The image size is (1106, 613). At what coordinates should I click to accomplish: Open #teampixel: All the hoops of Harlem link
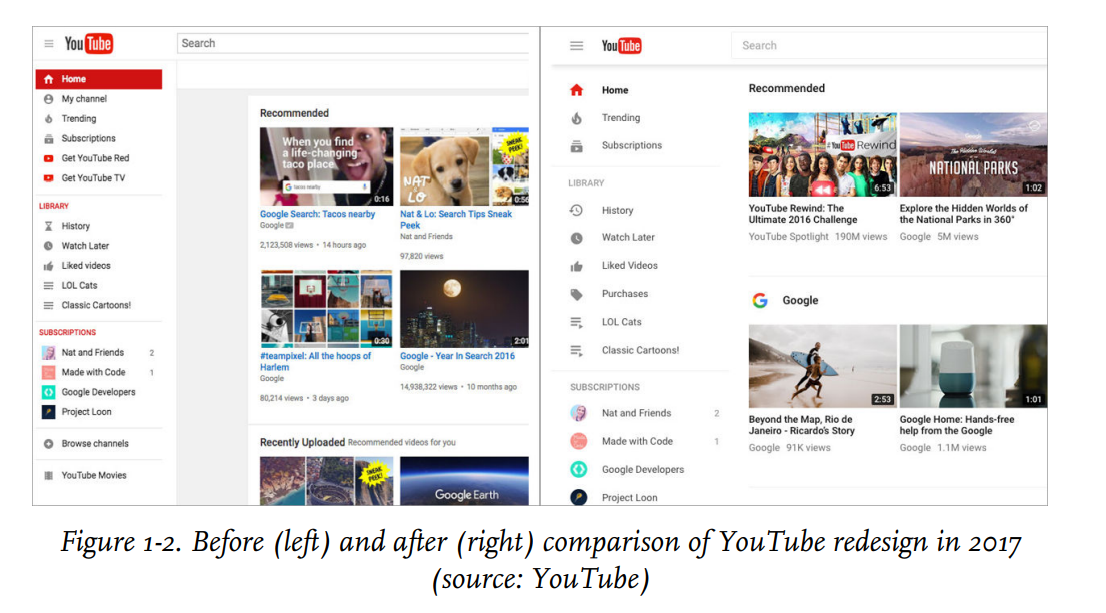click(x=315, y=361)
